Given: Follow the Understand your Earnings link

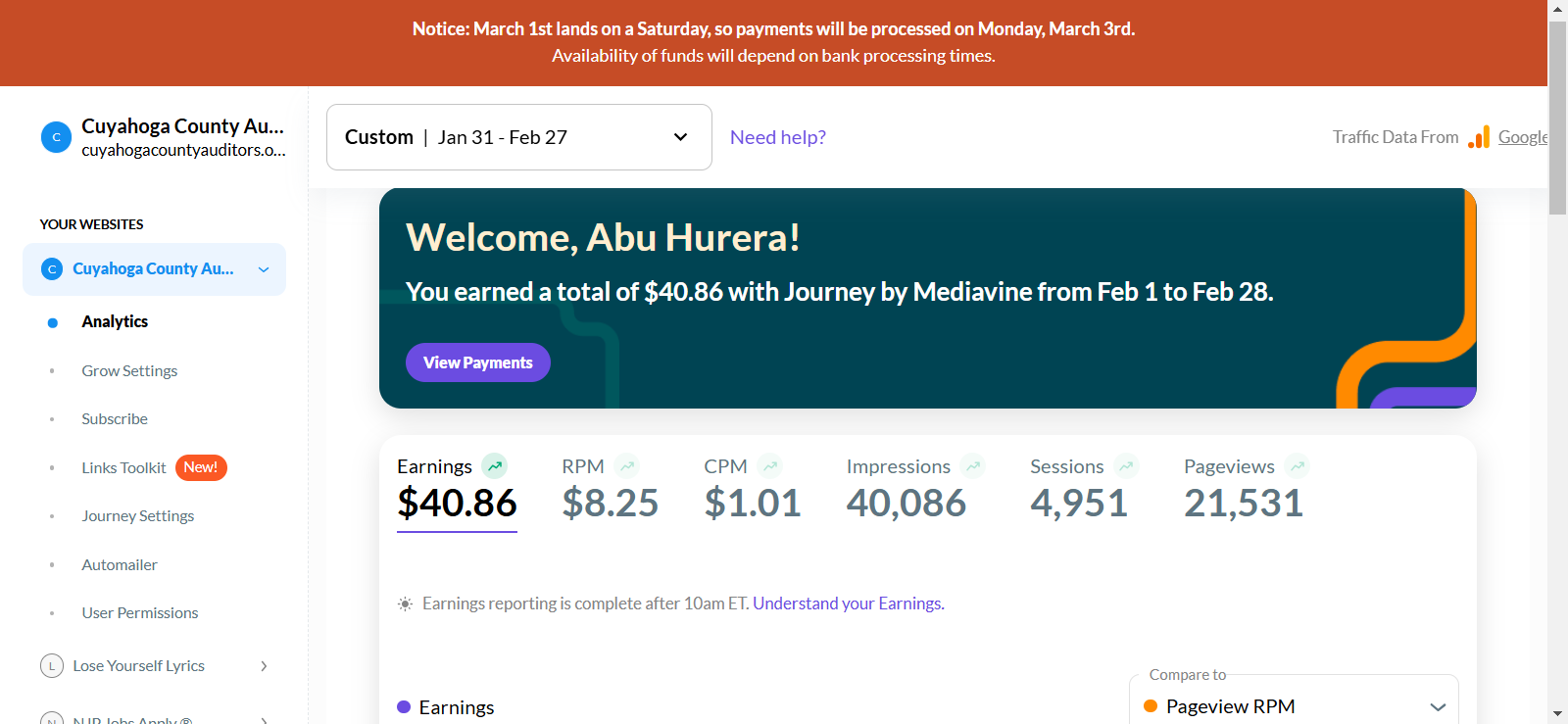Looking at the screenshot, I should tap(849, 603).
